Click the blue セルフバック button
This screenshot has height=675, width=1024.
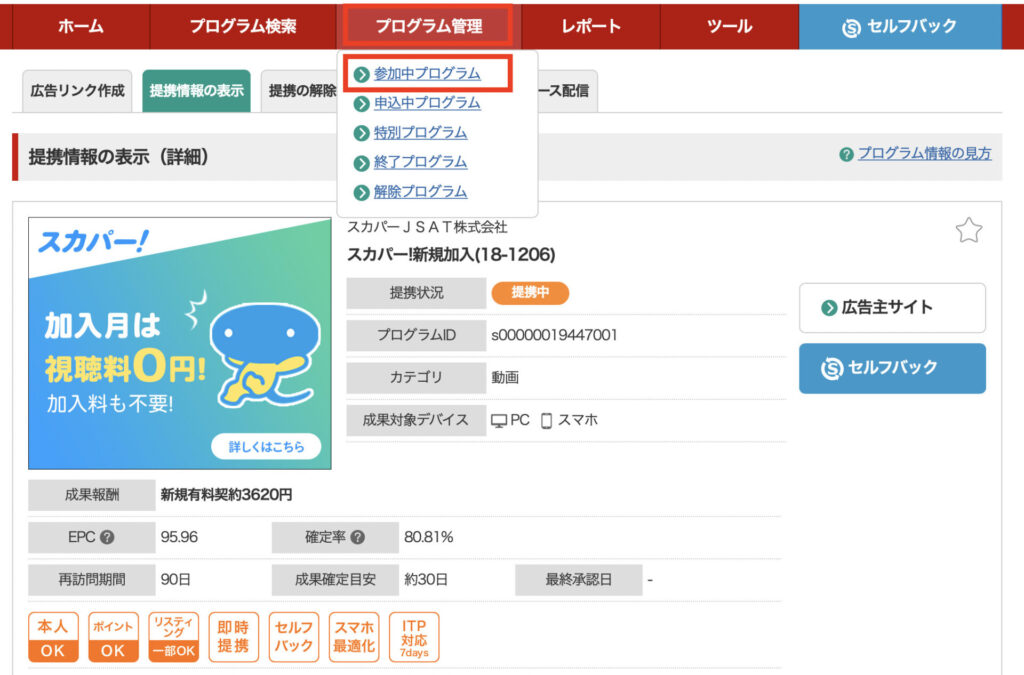[892, 368]
